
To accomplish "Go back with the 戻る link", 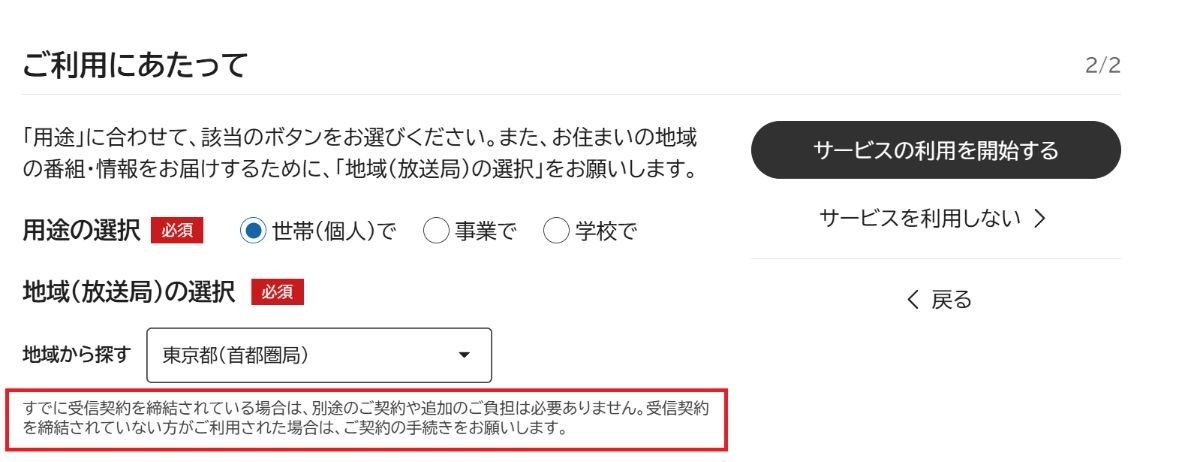I will click(x=938, y=299).
